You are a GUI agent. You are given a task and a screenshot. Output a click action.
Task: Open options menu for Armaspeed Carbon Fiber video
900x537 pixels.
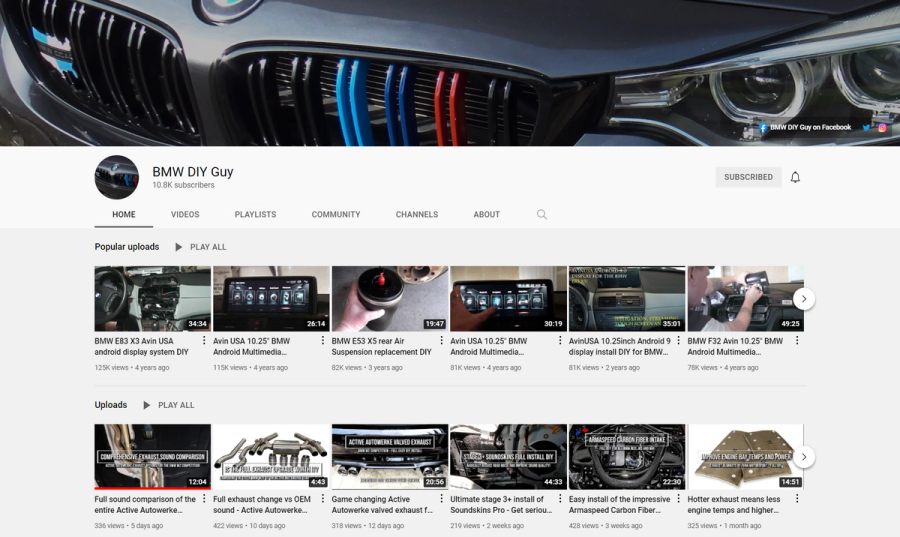pos(678,499)
